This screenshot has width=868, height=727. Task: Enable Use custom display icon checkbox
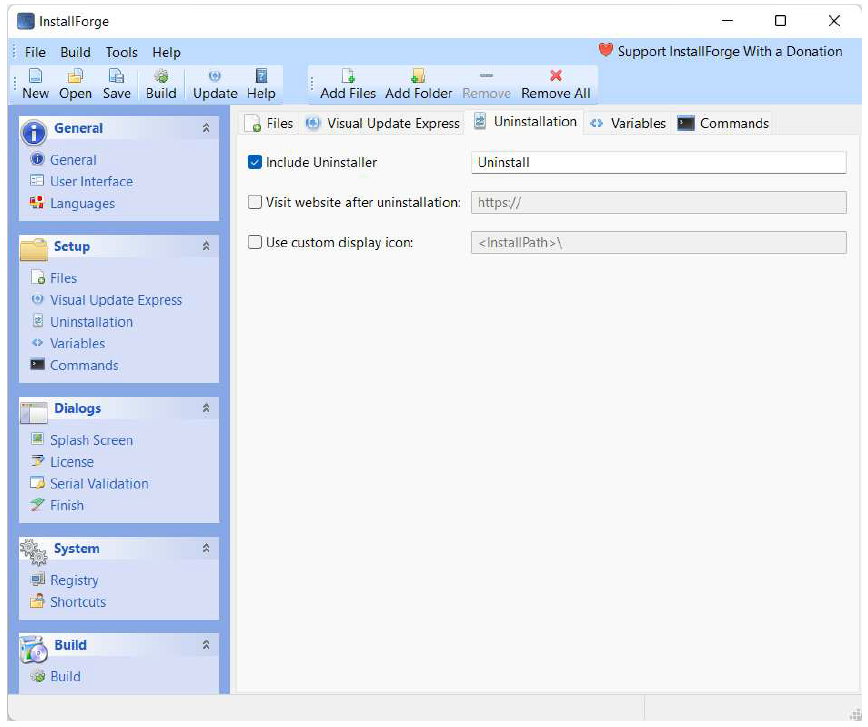[255, 242]
